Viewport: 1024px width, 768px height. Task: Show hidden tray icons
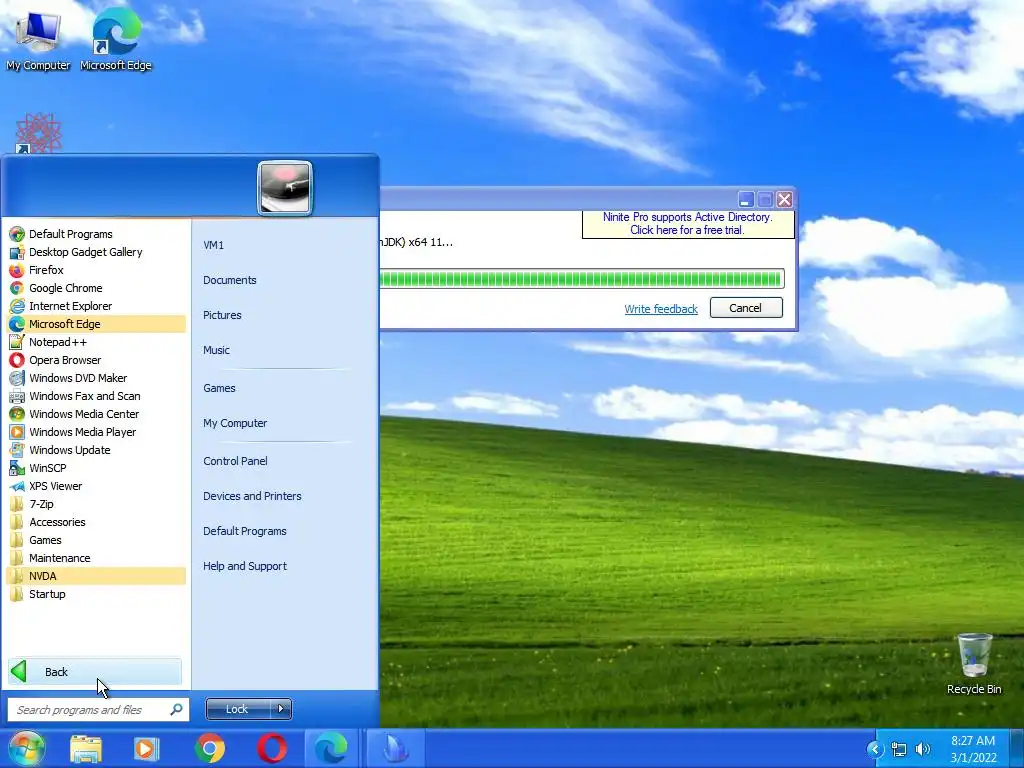(875, 749)
